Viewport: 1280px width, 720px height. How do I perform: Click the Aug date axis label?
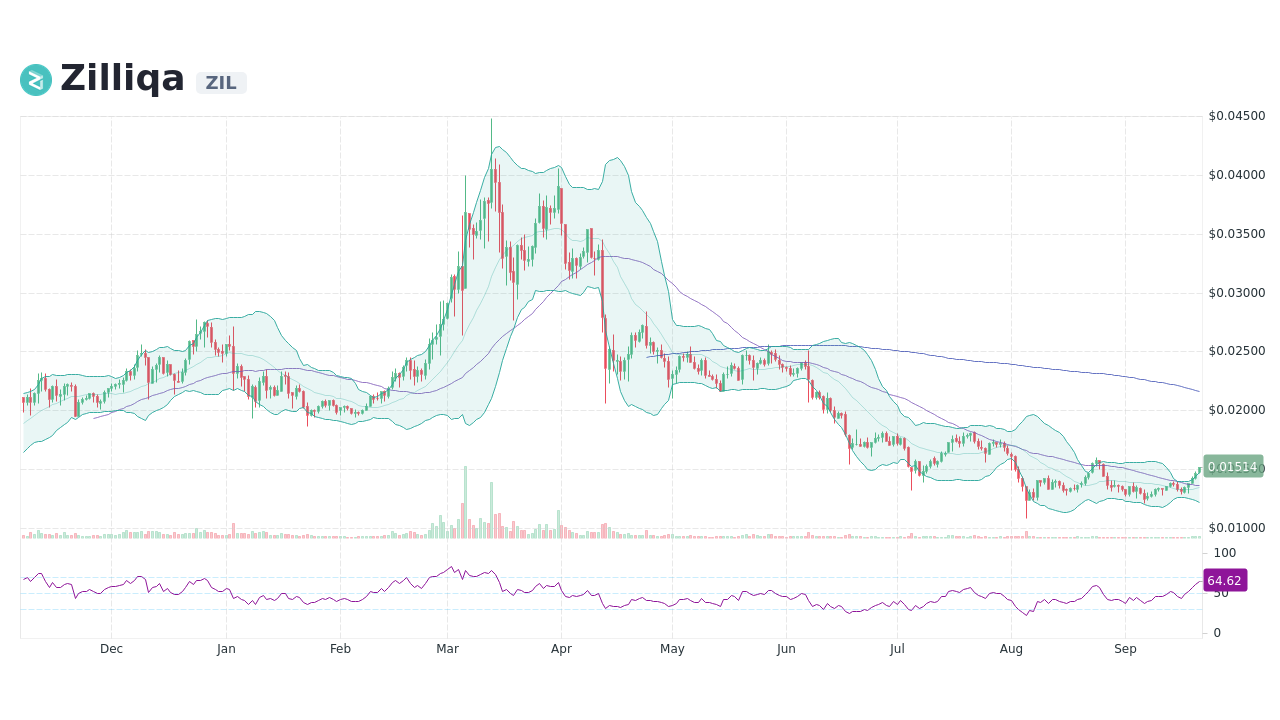[1011, 649]
